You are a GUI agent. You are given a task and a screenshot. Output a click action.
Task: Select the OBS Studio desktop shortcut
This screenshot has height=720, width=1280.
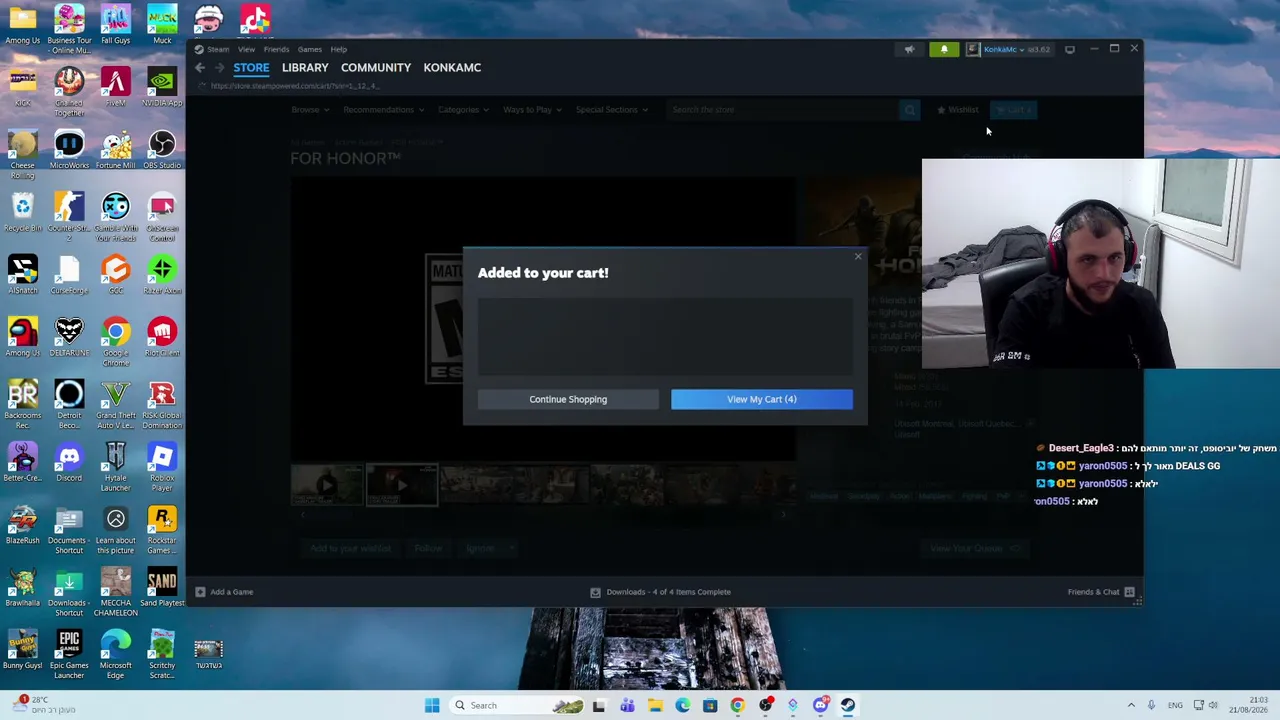click(x=162, y=150)
